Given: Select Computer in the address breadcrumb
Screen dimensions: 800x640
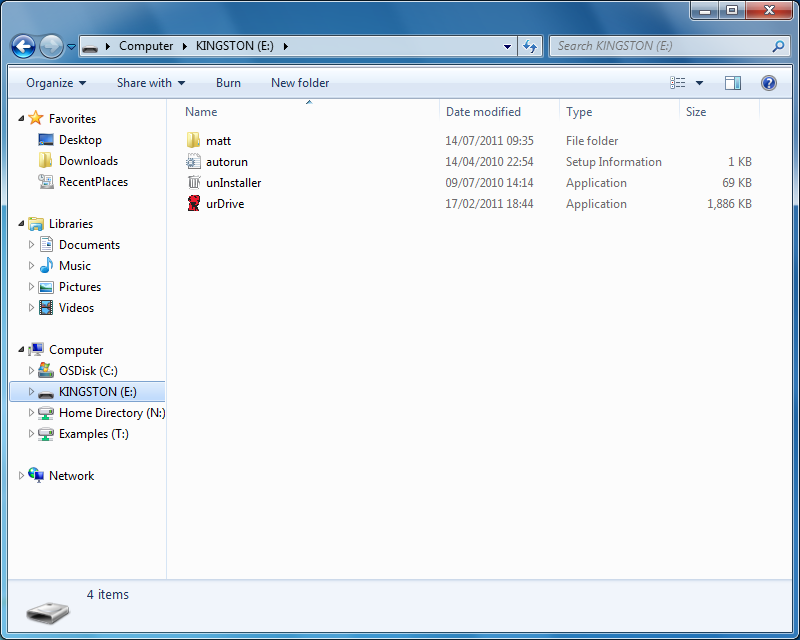Looking at the screenshot, I should point(146,46).
